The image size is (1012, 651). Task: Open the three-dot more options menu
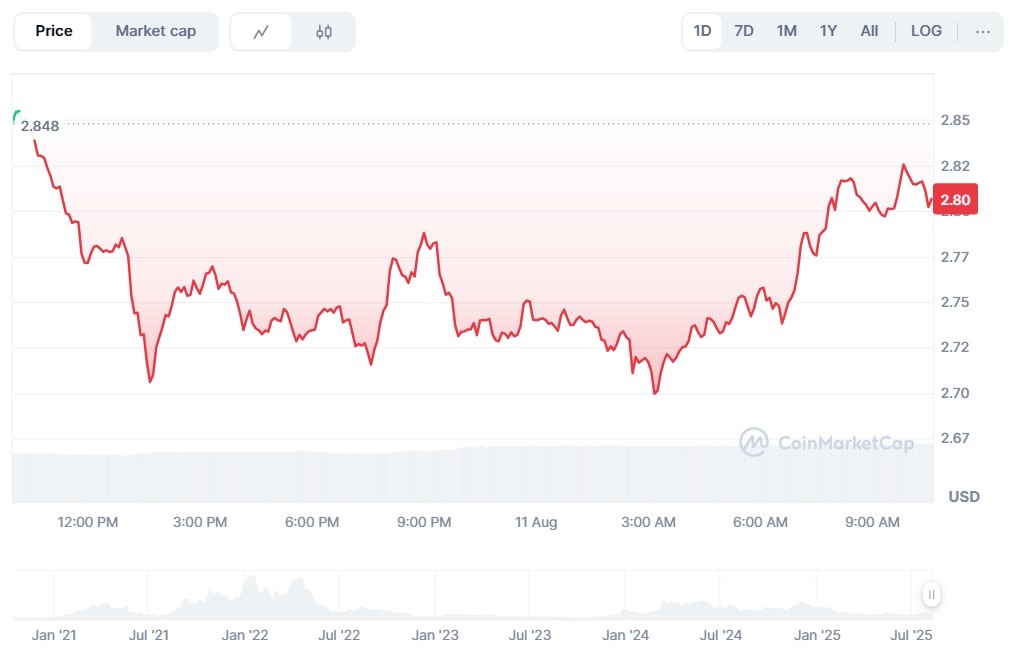coord(983,31)
